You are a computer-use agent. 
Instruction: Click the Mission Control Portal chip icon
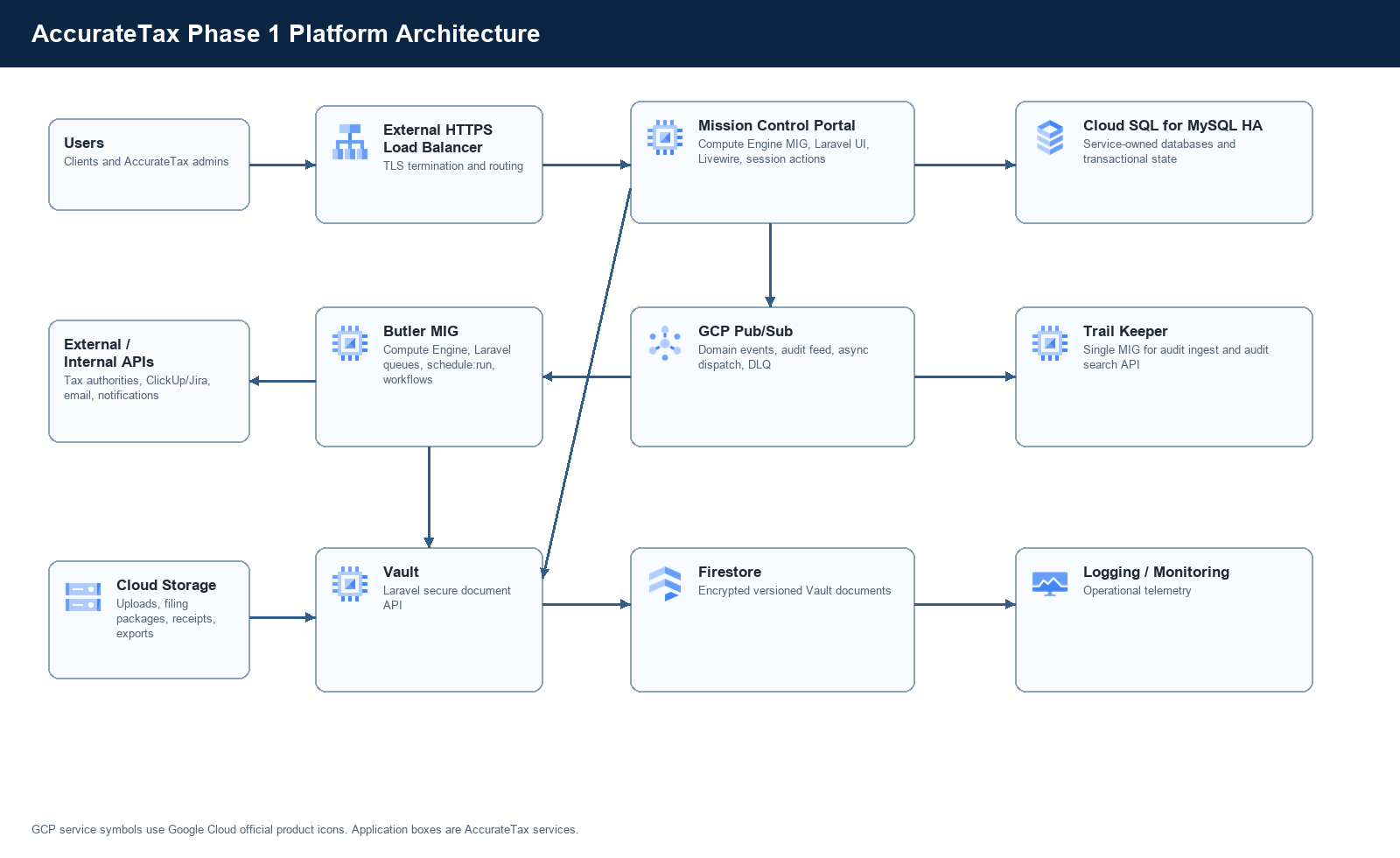[665, 137]
